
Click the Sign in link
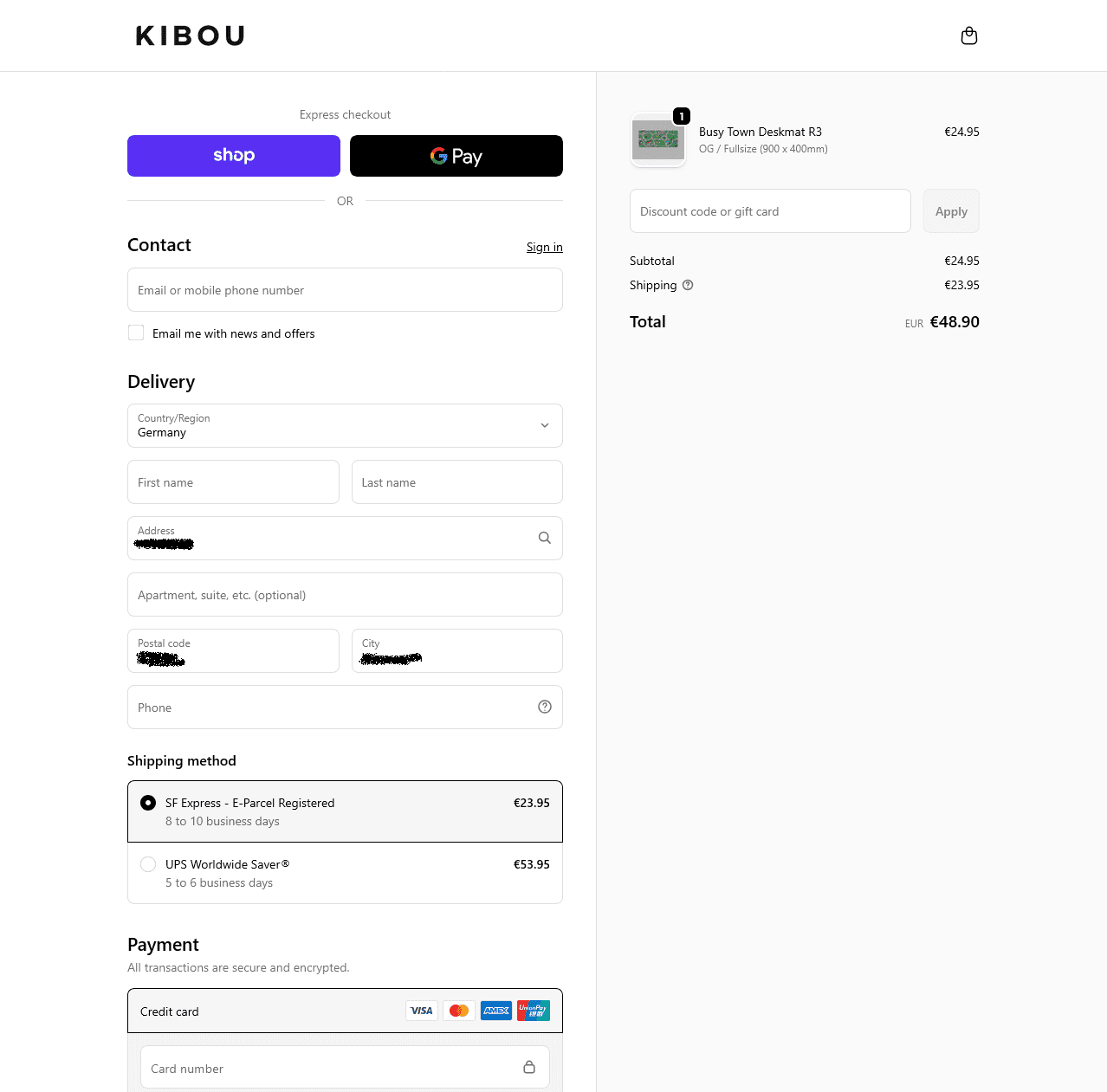pyautogui.click(x=544, y=247)
